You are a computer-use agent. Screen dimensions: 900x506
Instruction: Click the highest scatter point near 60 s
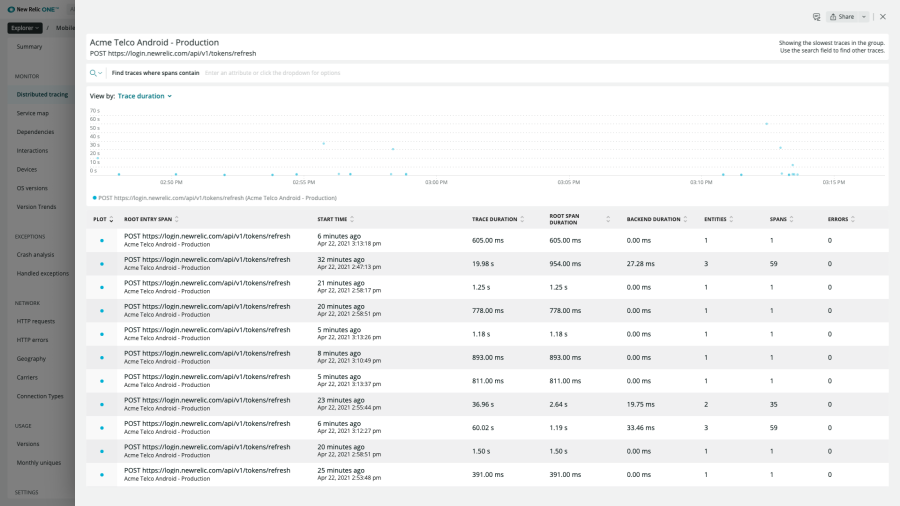(766, 124)
